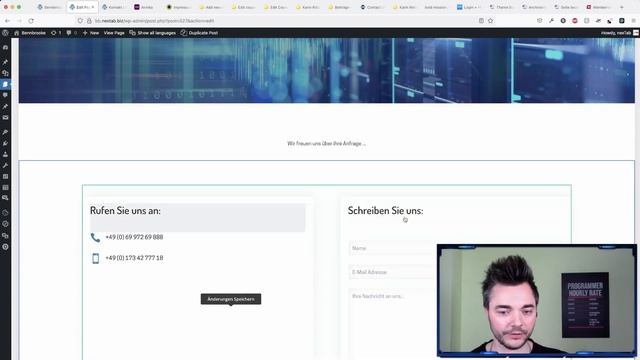Click the Wir freuen uns über Ihre Anfrage text
The width and height of the screenshot is (640, 360).
point(326,143)
